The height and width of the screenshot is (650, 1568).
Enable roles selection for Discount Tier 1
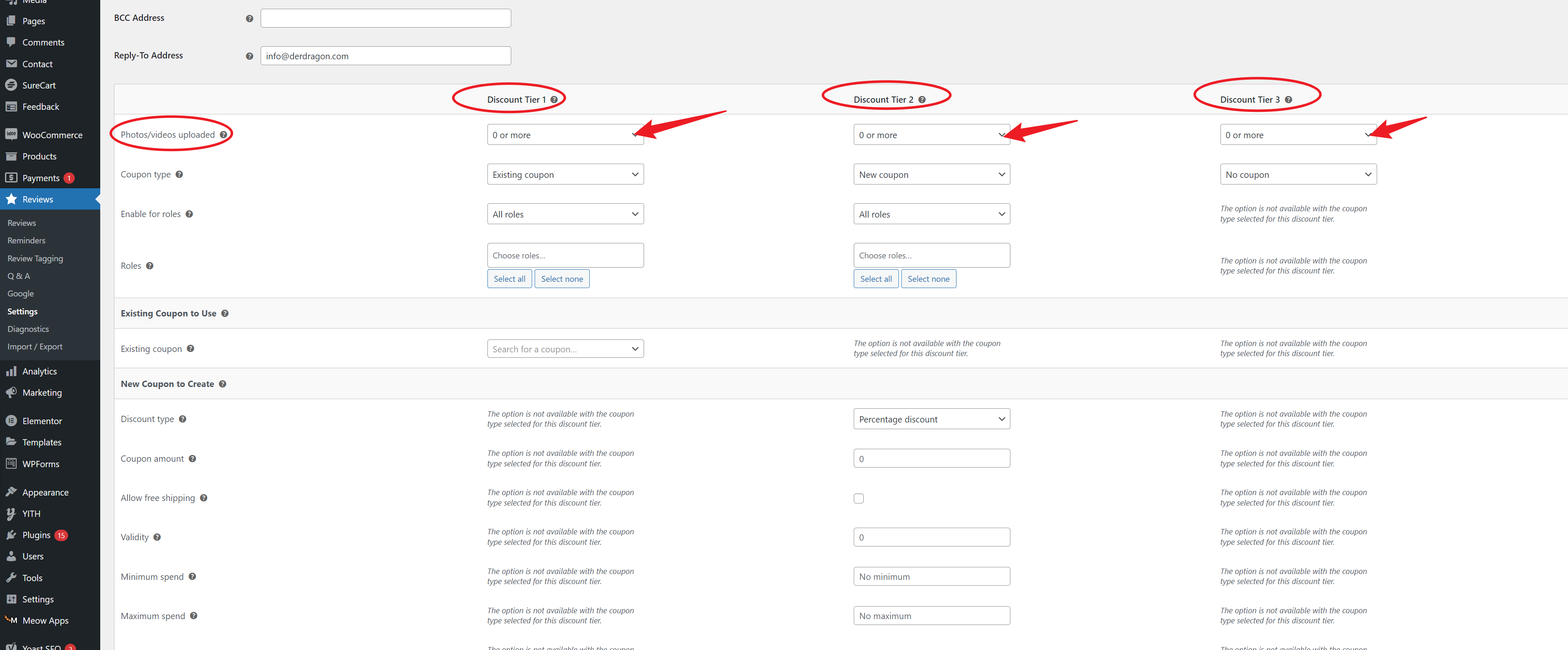[x=562, y=214]
